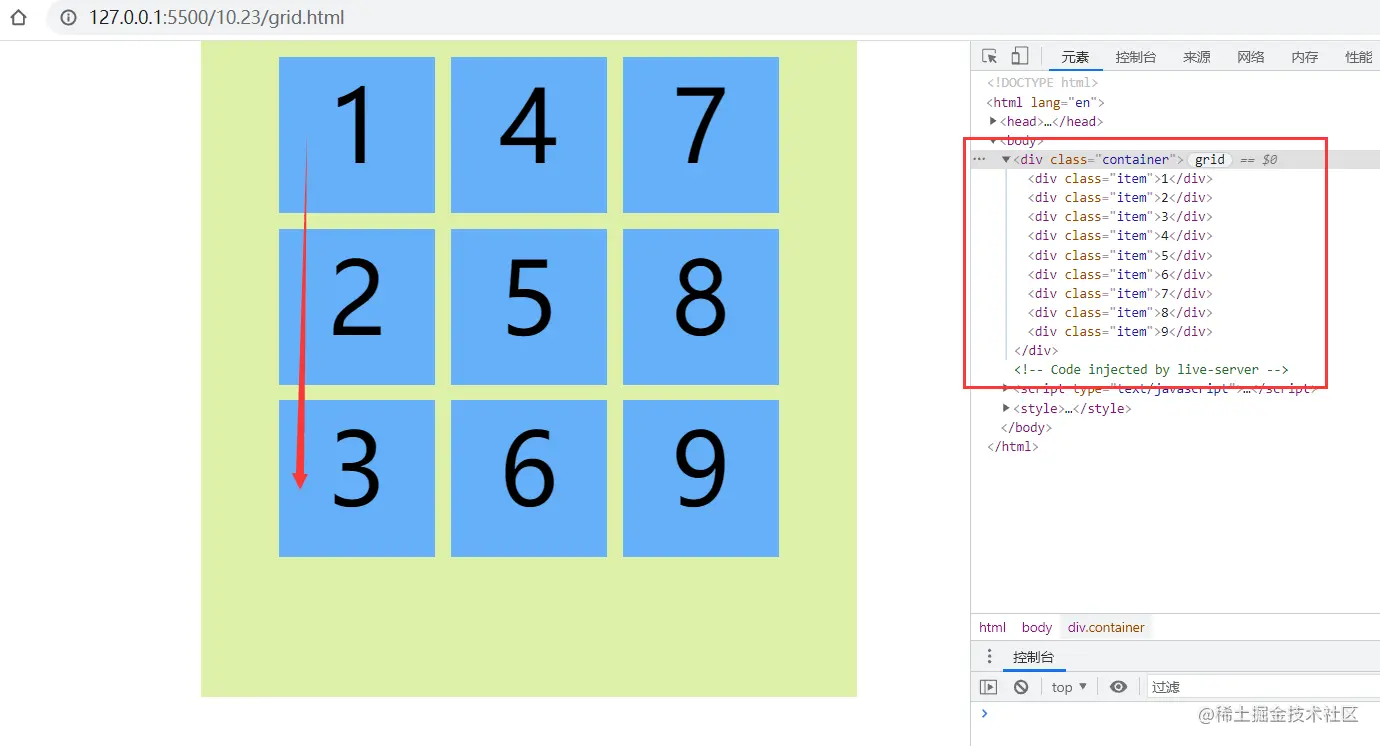The width and height of the screenshot is (1380, 746).
Task: Click grid item number 1
Action: pyautogui.click(x=357, y=135)
